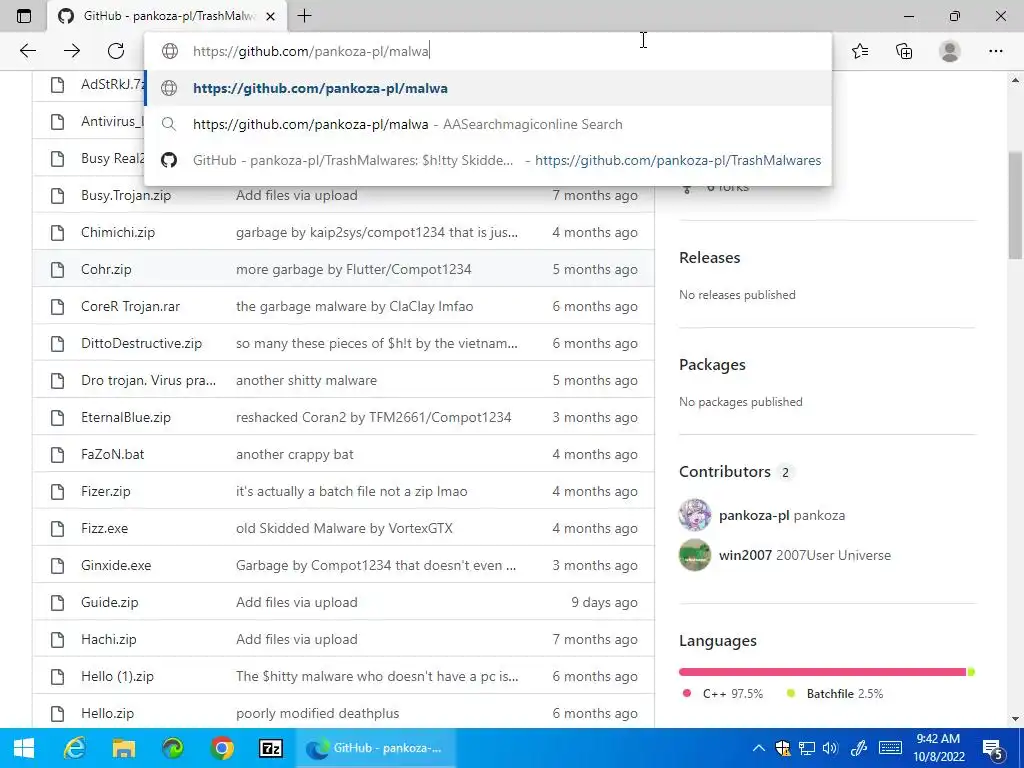This screenshot has width=1024, height=768.
Task: Open DittoDestructive.zip file
Action: (x=142, y=343)
